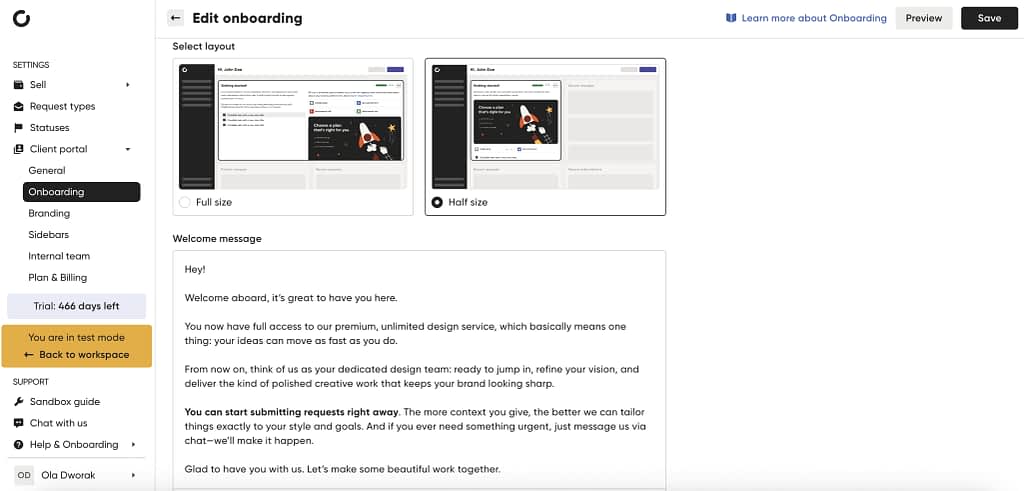Screen dimensions: 1024x491
Task: Open Learn more about Onboarding link
Action: tap(814, 18)
